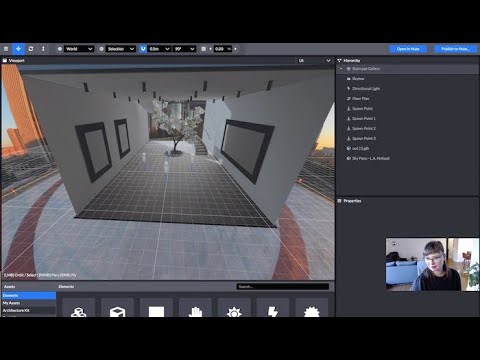Select the Translate tool

18,49
